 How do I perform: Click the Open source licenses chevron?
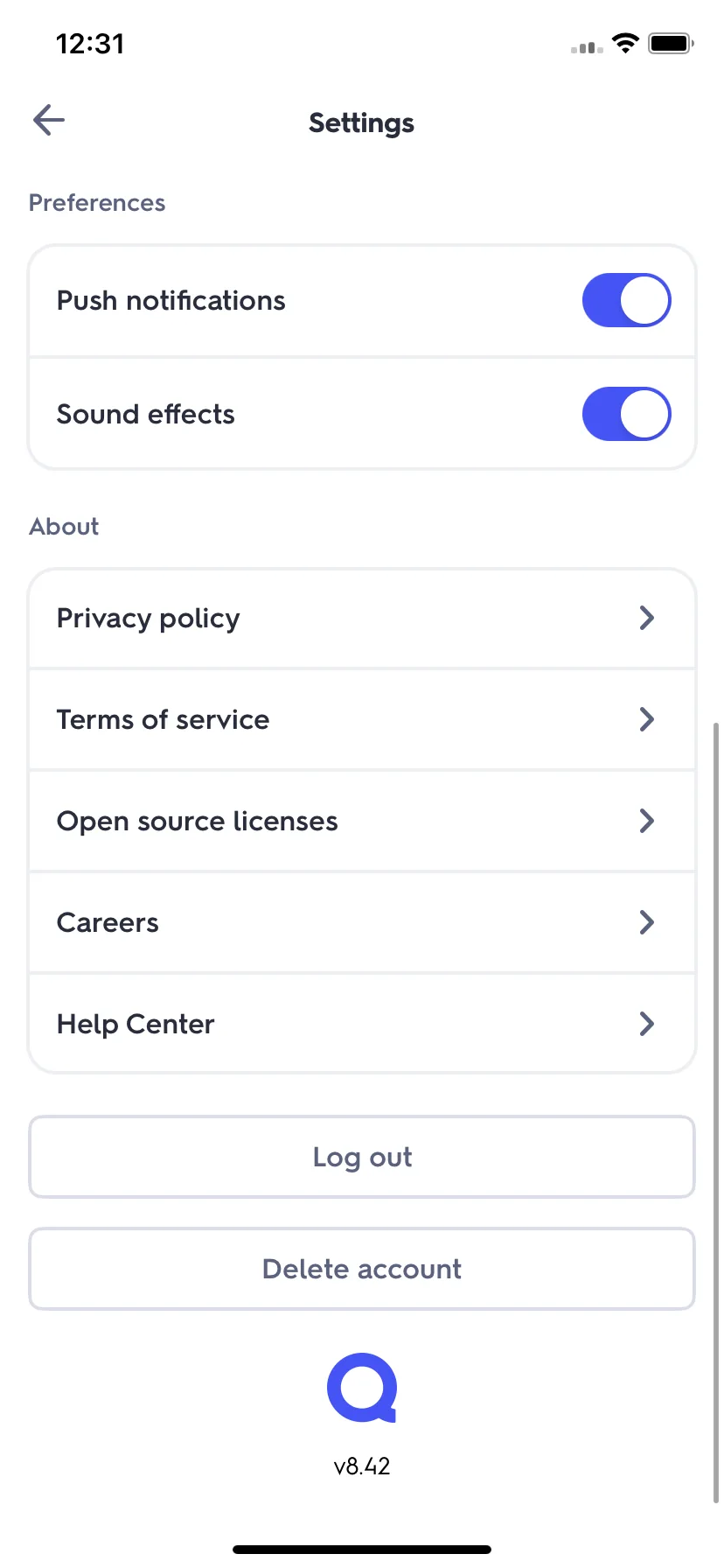click(647, 821)
